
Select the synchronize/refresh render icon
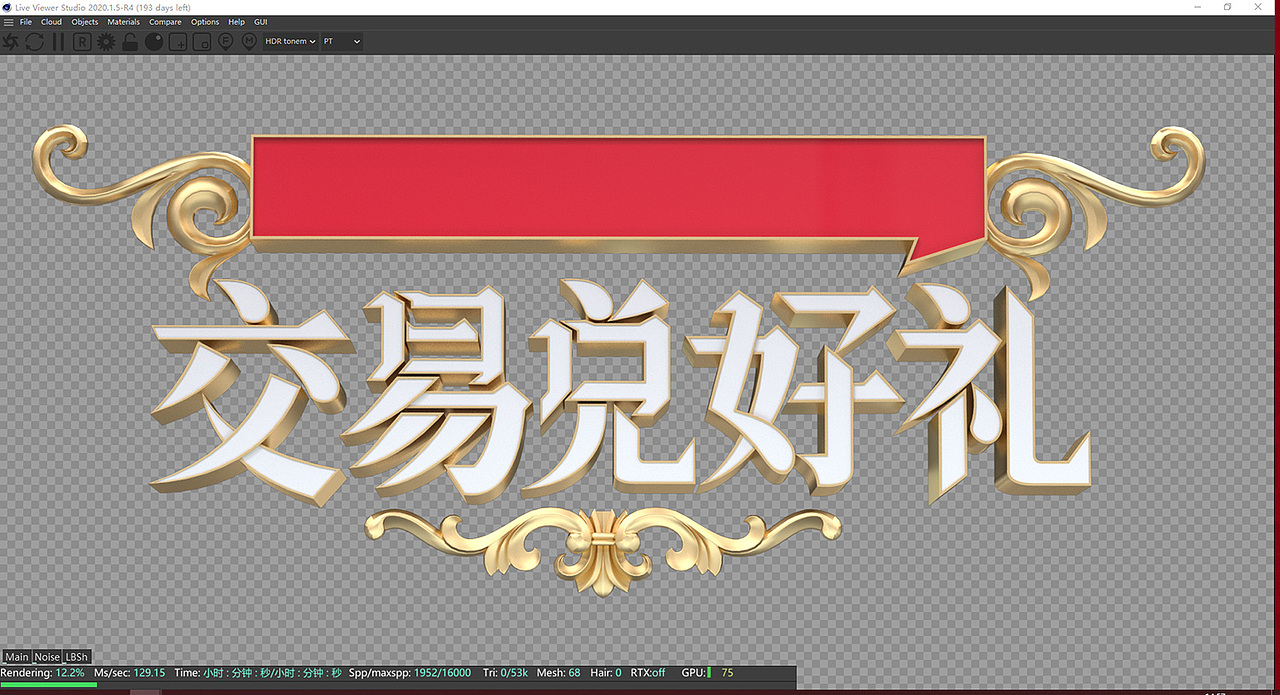(x=33, y=41)
